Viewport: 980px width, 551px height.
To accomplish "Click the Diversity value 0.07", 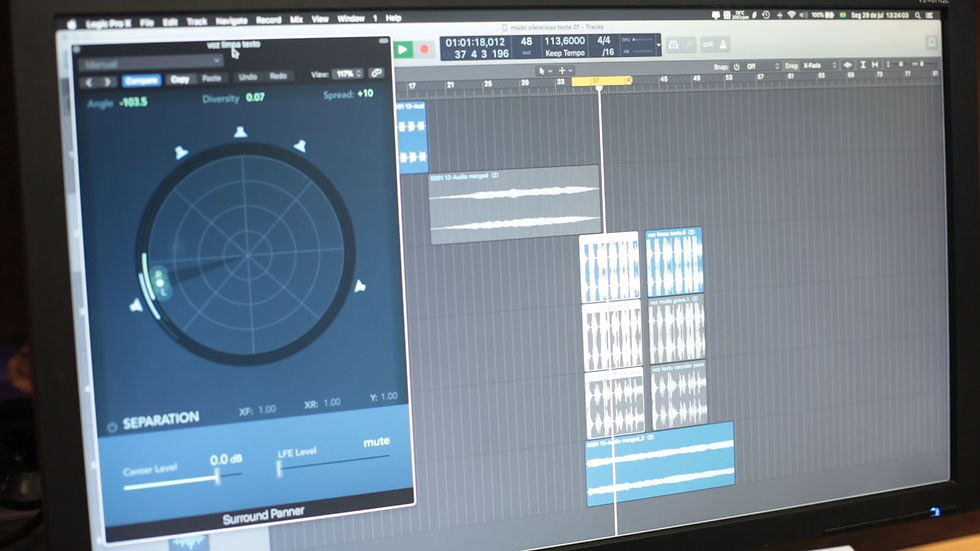I will (255, 97).
